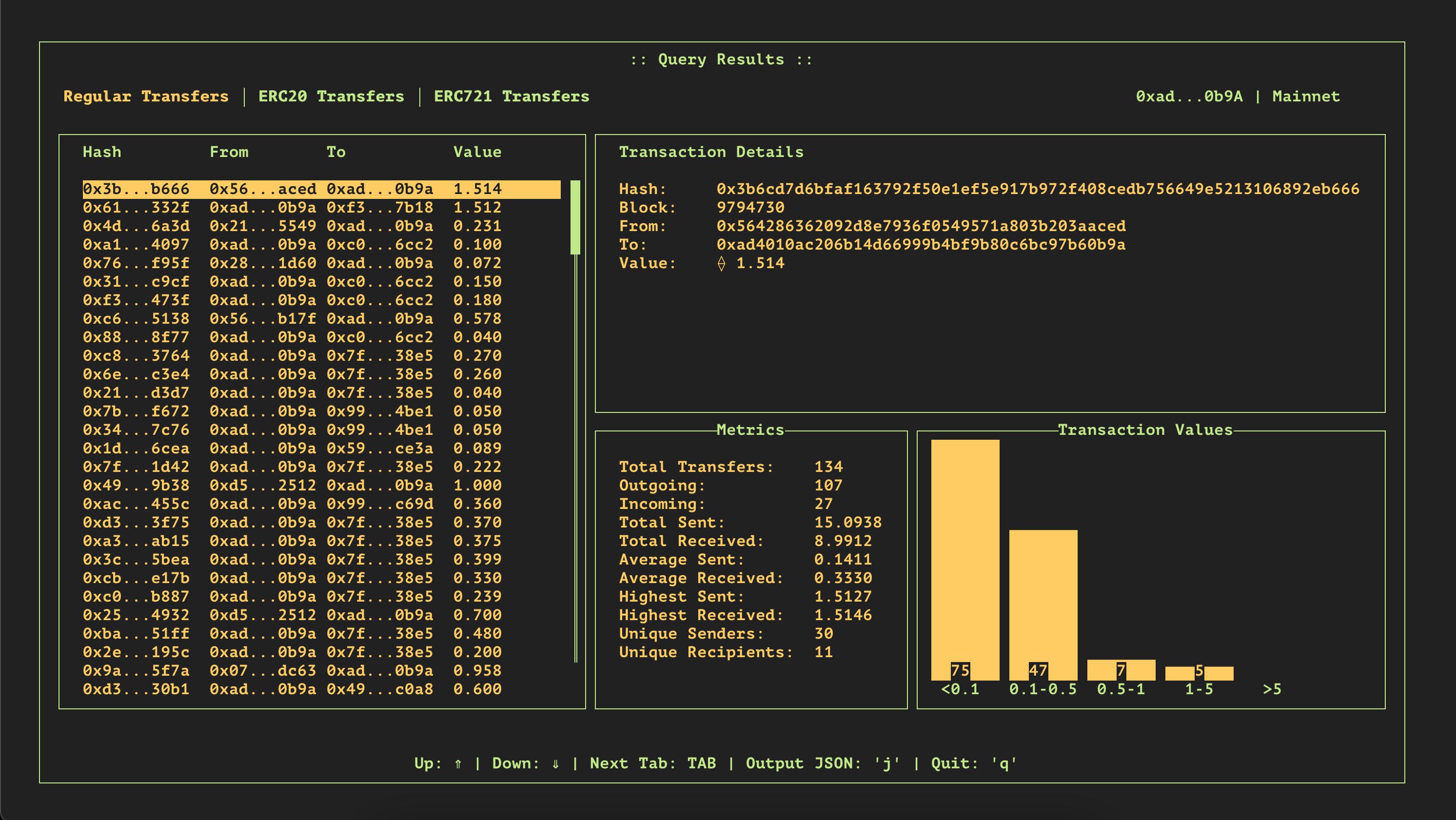The image size is (1456, 820).
Task: Click the To address 0xad40...0b9a
Action: click(x=921, y=245)
